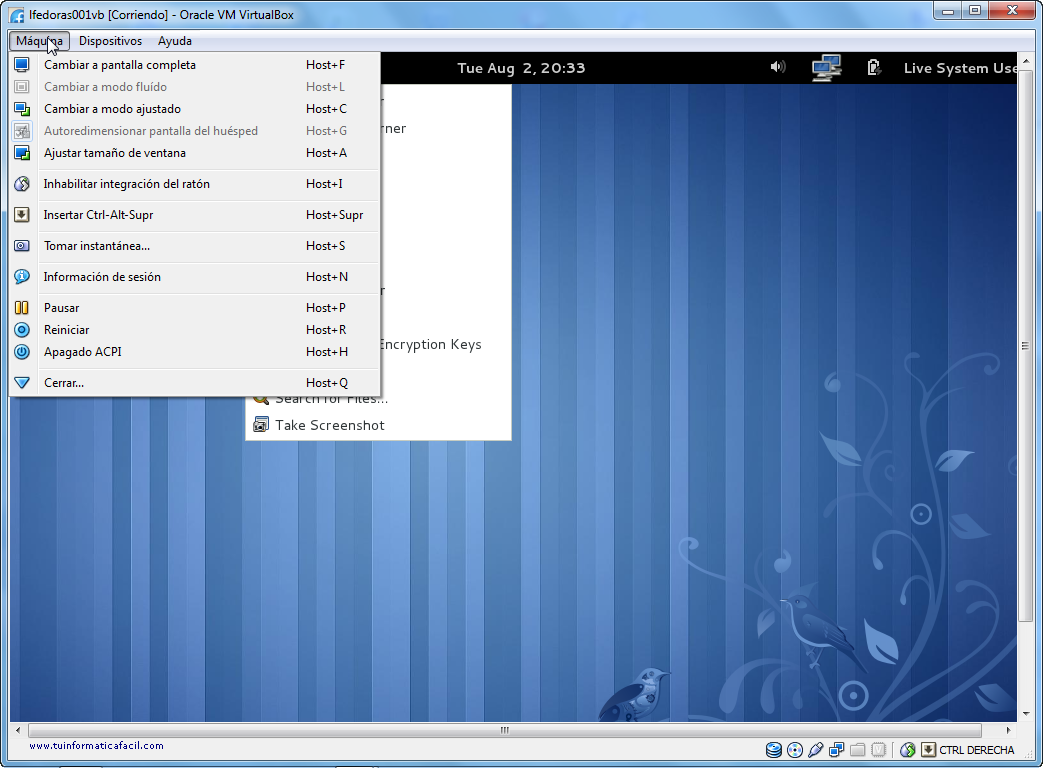
Task: Click the Fedora volume speaker icon
Action: click(778, 67)
